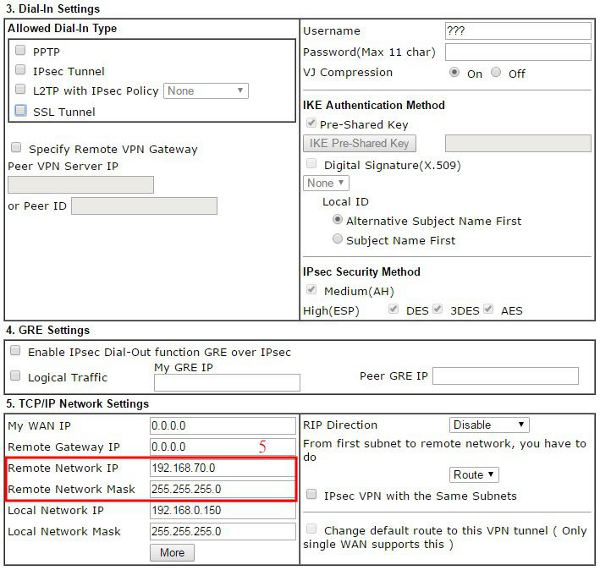Tick the L2TP with IPsec Policy checkbox
The height and width of the screenshot is (570, 600).
pos(20,90)
